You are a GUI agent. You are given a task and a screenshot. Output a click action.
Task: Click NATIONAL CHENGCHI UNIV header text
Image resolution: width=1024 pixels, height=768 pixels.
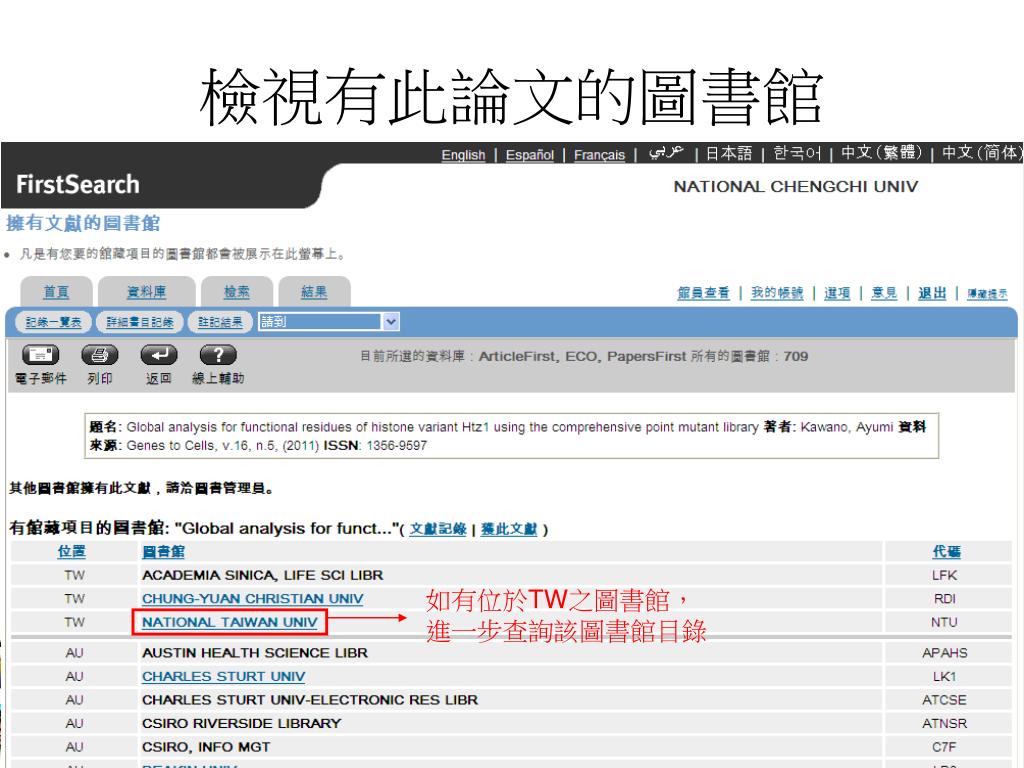(795, 187)
